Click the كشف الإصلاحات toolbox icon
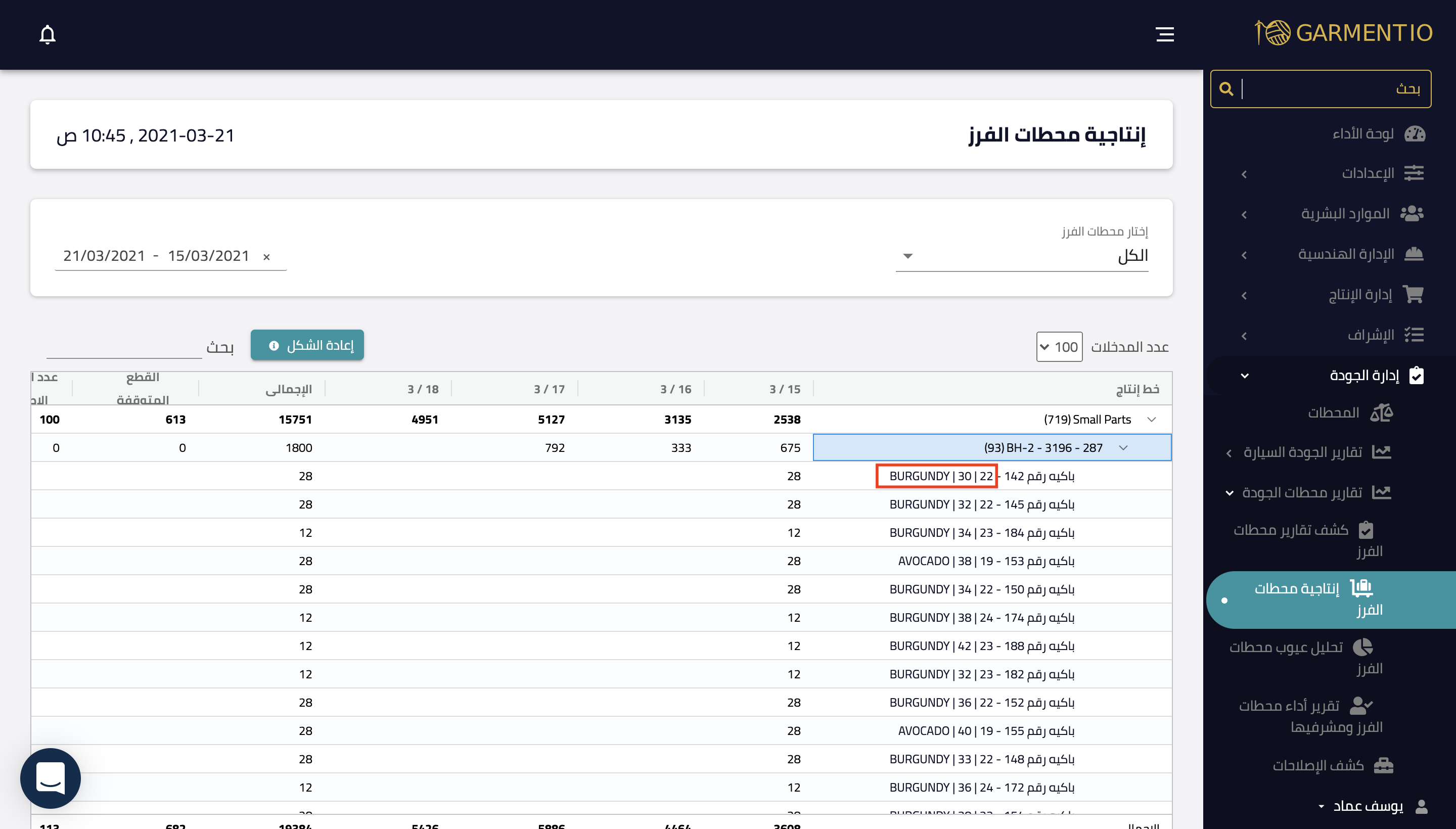This screenshot has height=829, width=1456. tap(1383, 765)
